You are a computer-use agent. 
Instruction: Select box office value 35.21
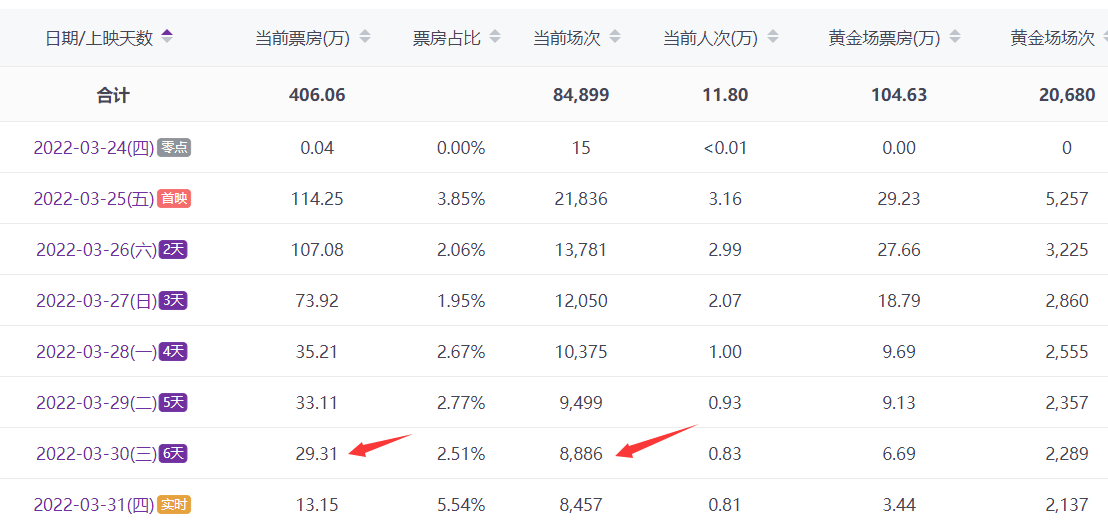click(317, 352)
